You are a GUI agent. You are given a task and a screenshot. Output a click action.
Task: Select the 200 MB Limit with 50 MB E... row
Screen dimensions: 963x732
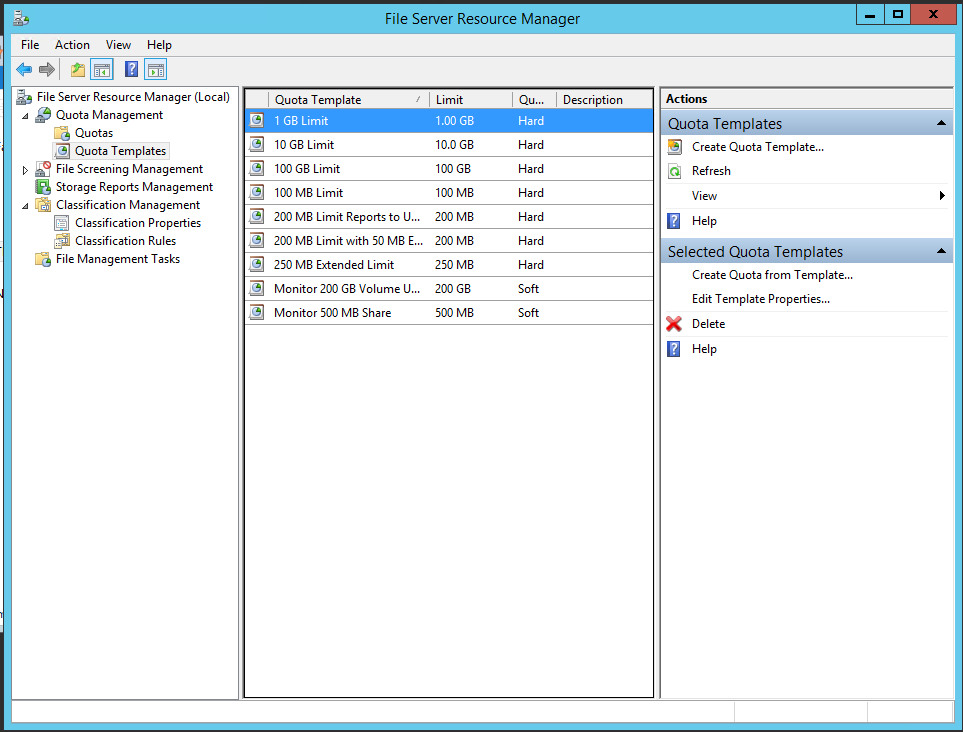tap(449, 241)
